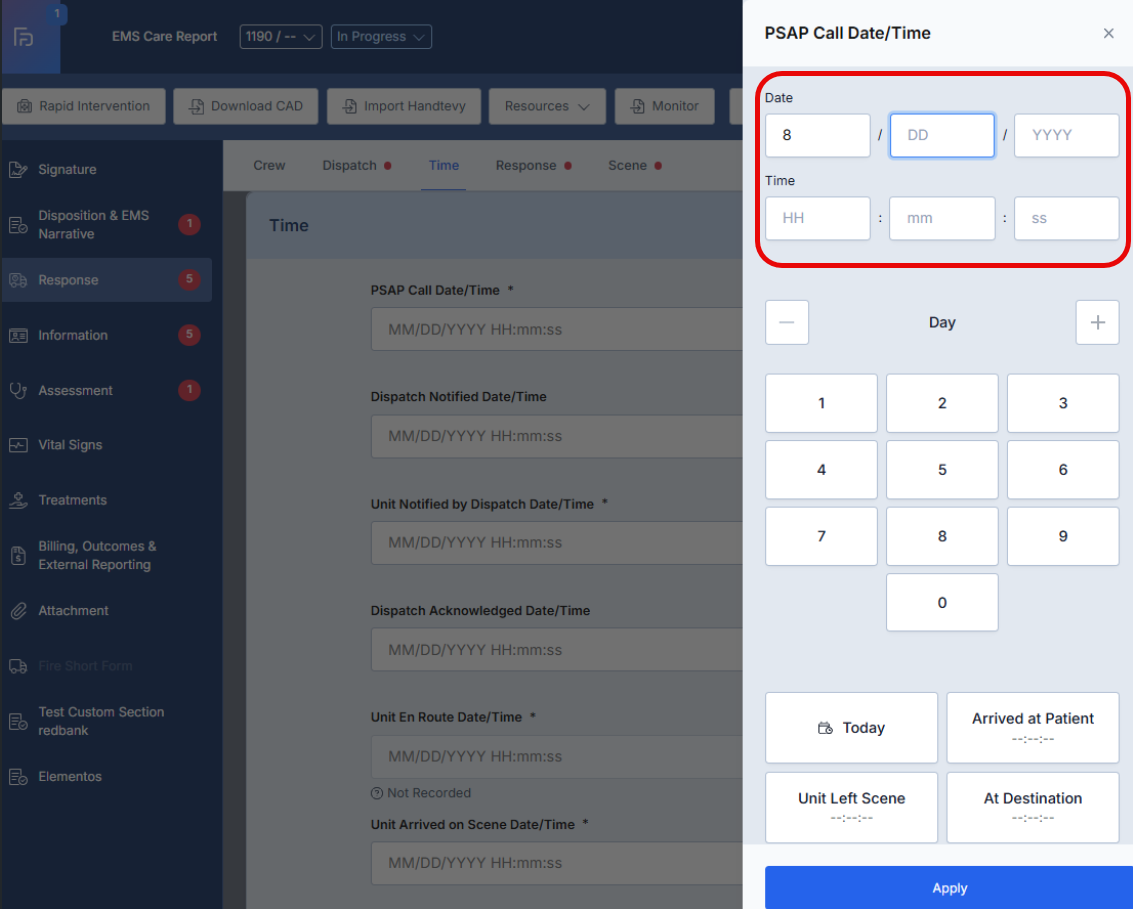The height and width of the screenshot is (909, 1133).
Task: Expand the 1190 / -- dropdown
Action: 280,37
